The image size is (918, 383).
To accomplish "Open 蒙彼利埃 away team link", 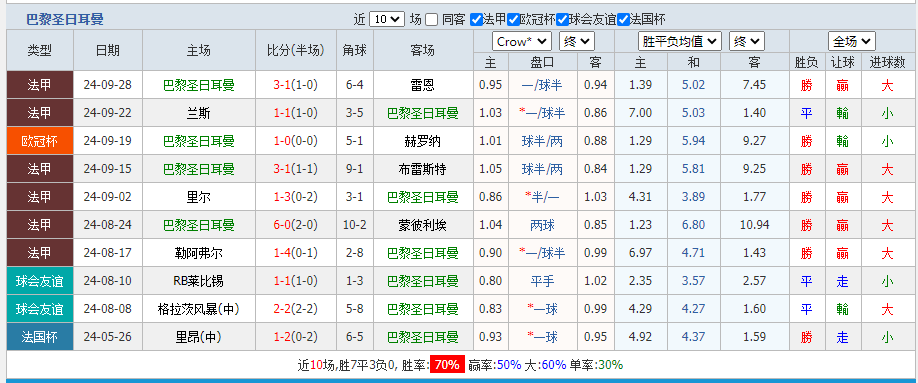I will [423, 225].
